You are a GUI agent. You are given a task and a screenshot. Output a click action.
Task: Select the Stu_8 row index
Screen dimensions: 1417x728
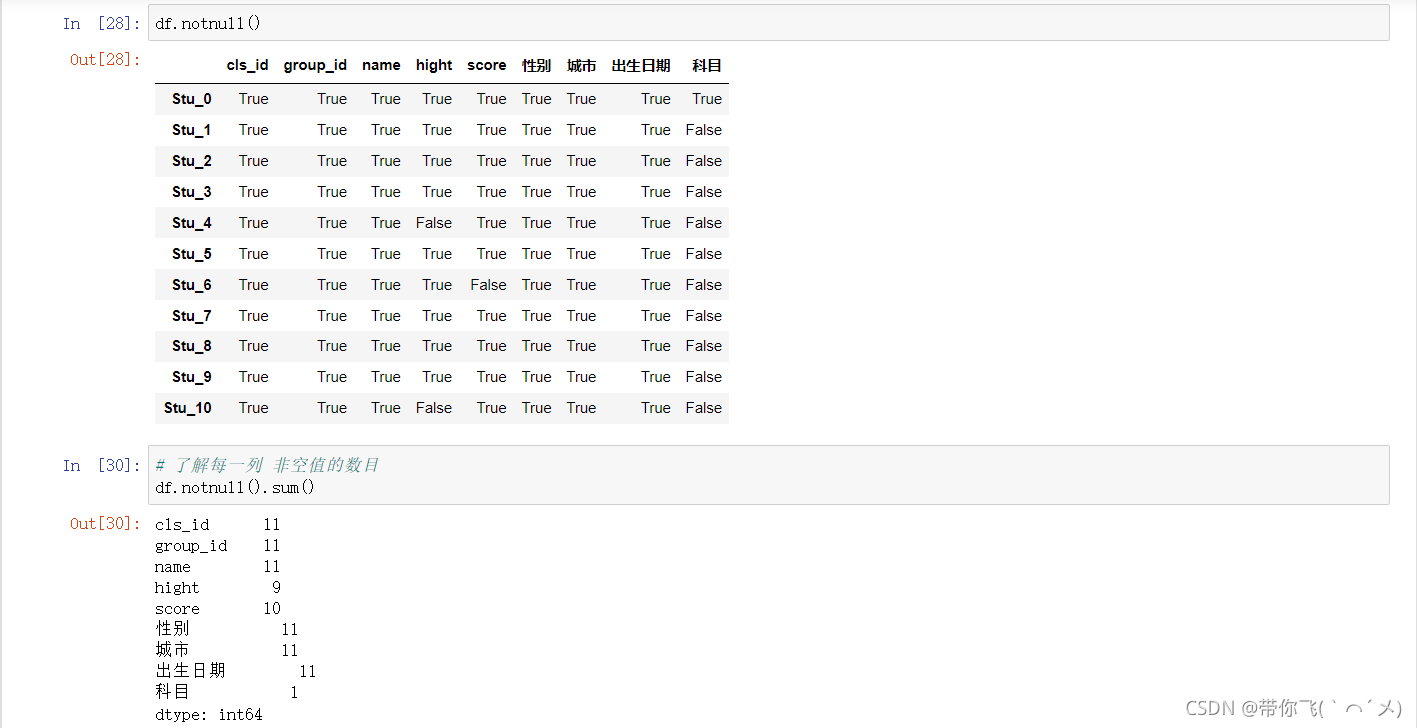point(192,346)
